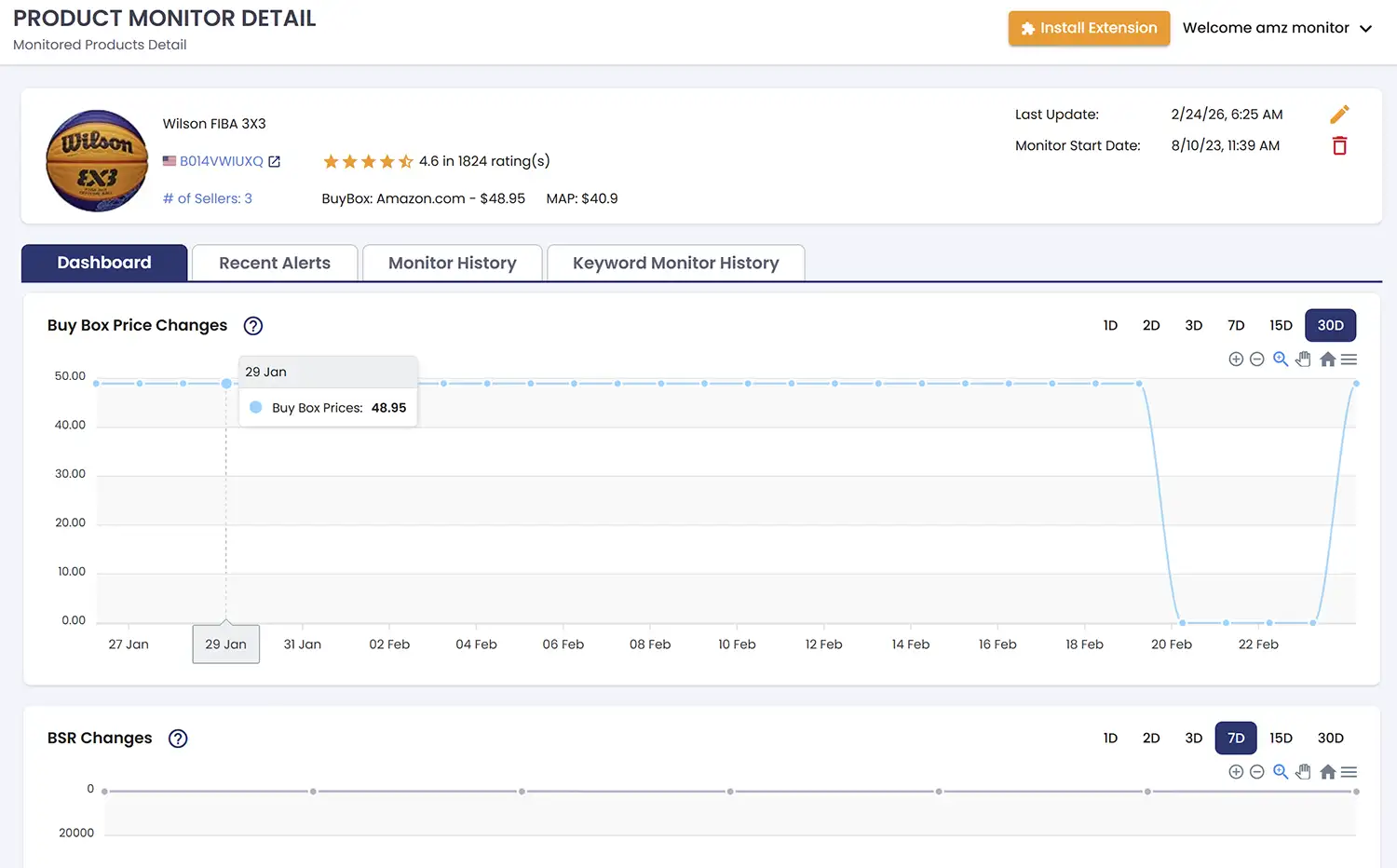Click zoom in icon on Buy Box chart
Viewport: 1397px width, 868px height.
click(1236, 359)
